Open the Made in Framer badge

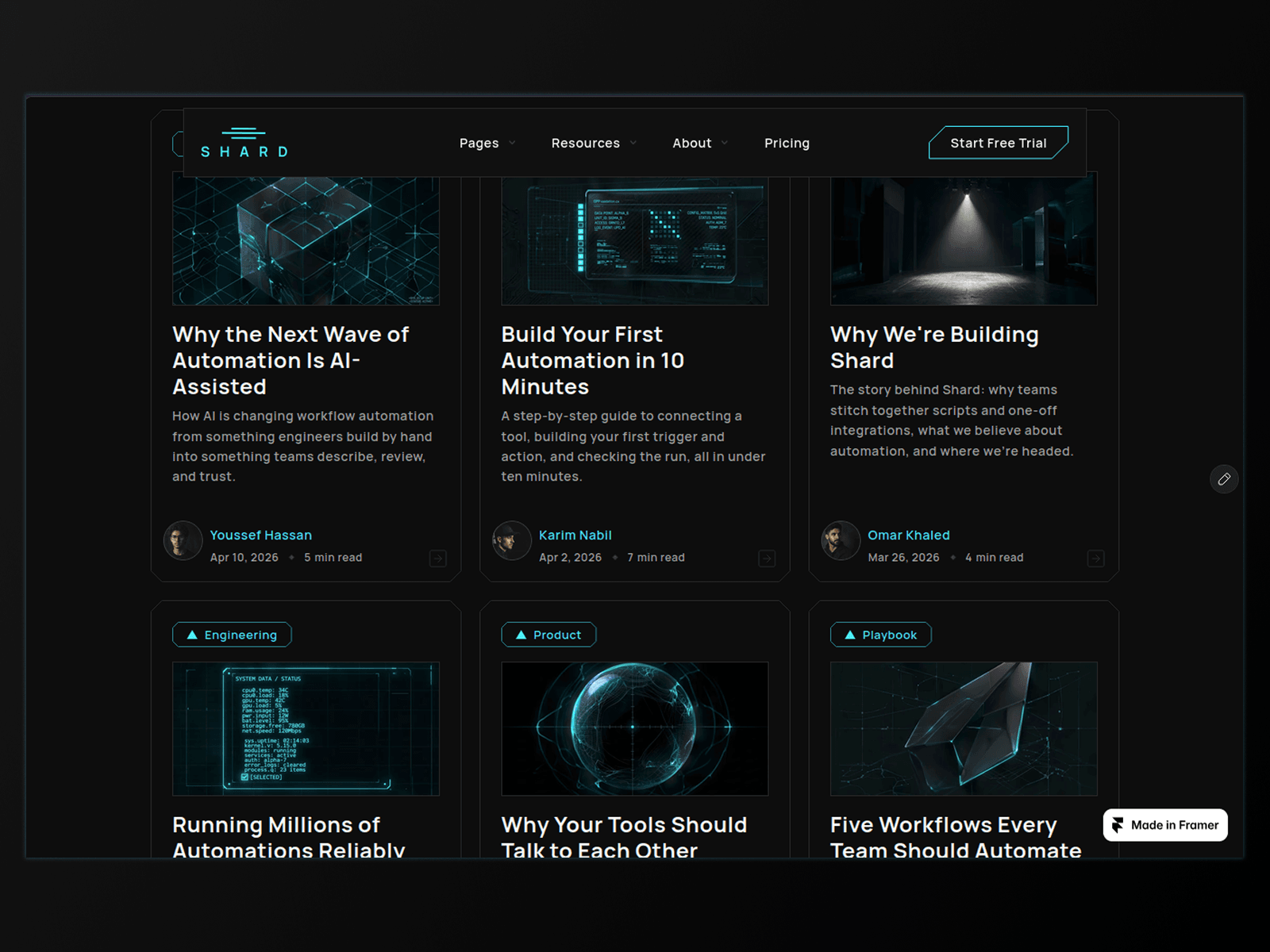[x=1165, y=825]
